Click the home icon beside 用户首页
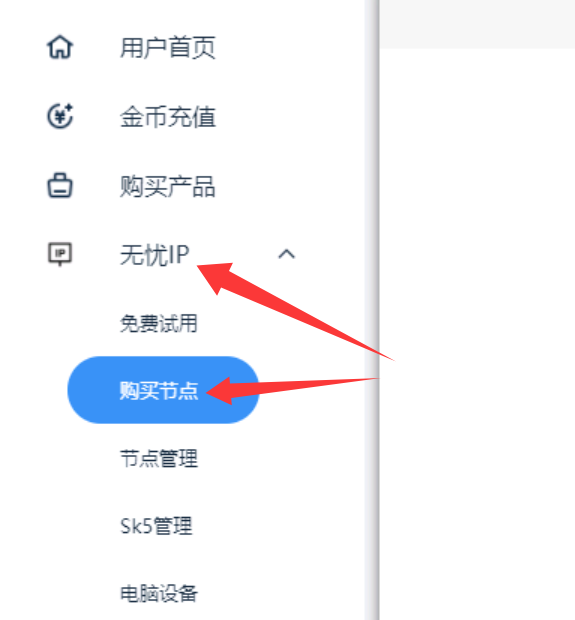Viewport: 575px width, 620px height. [60, 47]
